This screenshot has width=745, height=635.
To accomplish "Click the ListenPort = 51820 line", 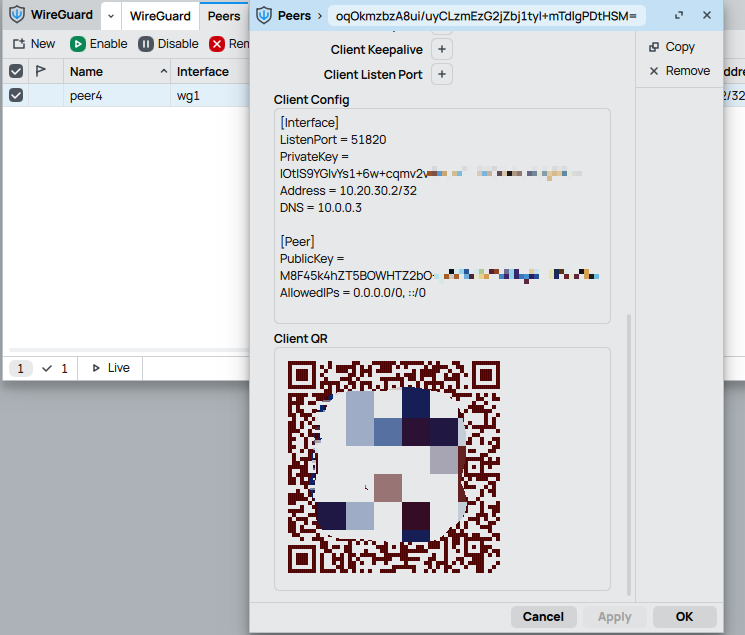I will point(333,140).
